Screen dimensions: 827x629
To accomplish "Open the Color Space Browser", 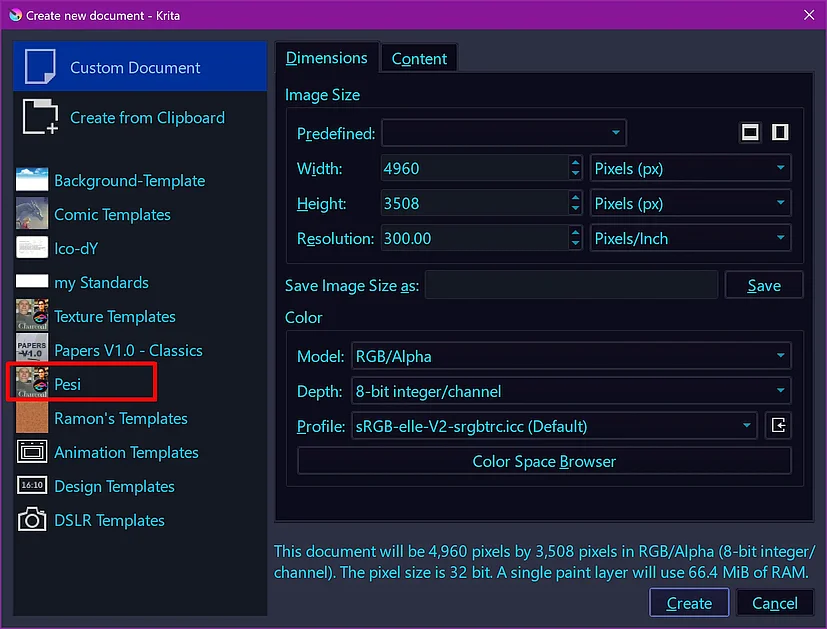I will coord(544,461).
